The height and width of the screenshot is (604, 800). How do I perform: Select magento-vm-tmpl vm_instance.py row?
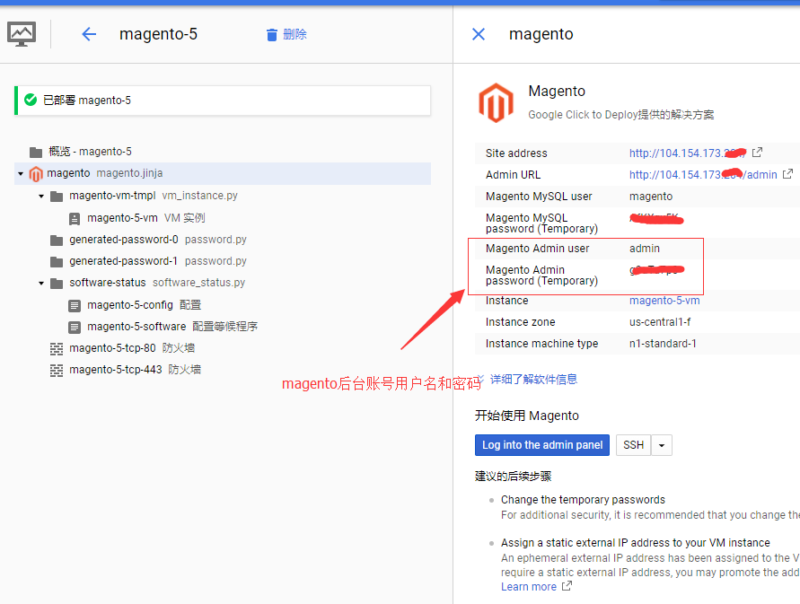pos(222,196)
